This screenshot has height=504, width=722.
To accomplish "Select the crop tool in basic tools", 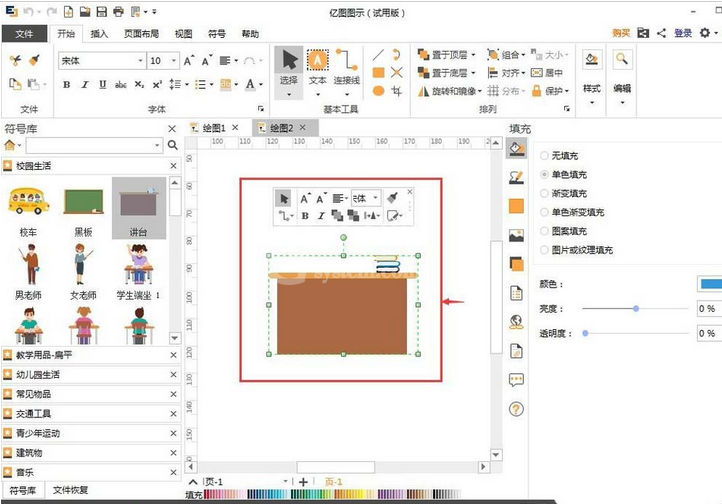I will pos(396,91).
